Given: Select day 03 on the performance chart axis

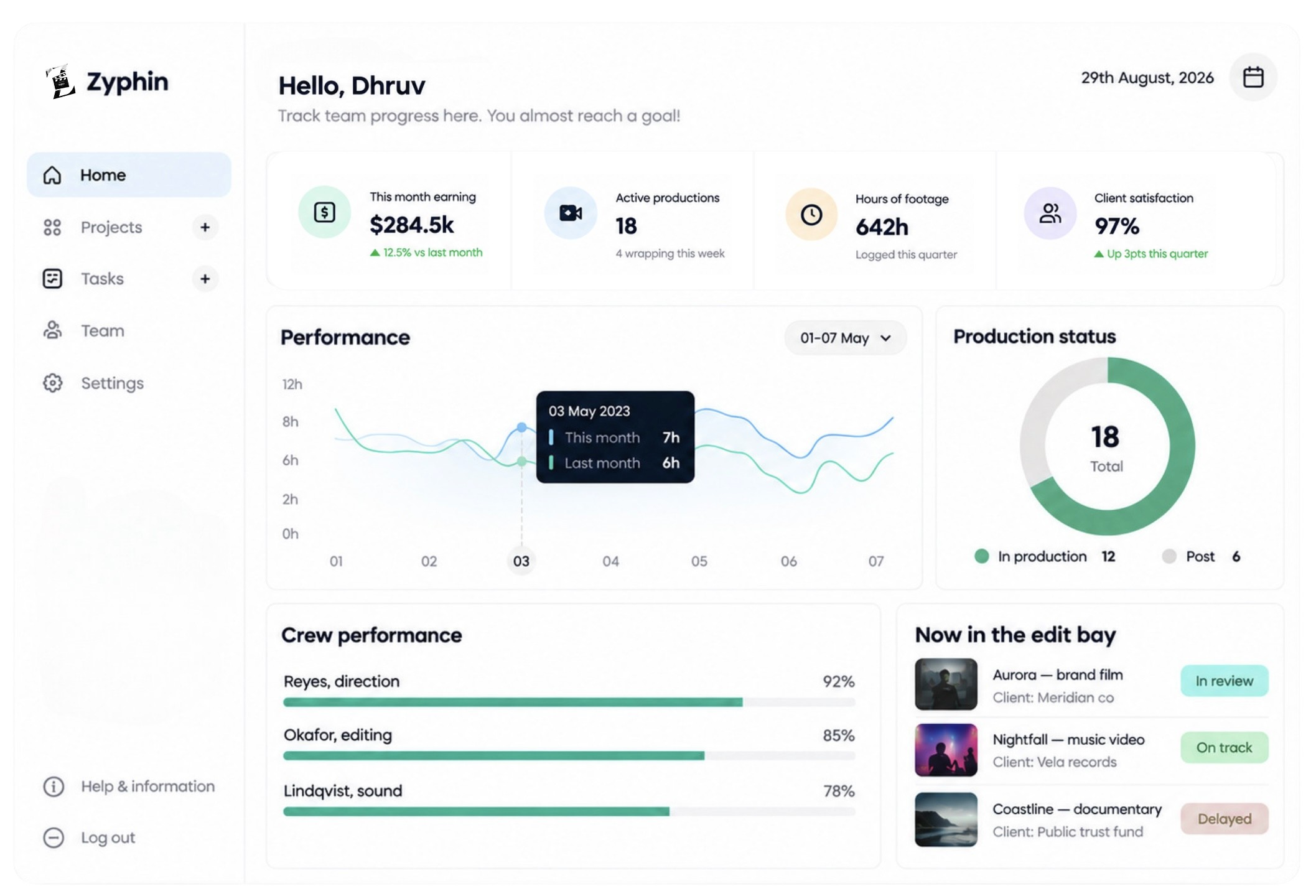Looking at the screenshot, I should pos(521,561).
